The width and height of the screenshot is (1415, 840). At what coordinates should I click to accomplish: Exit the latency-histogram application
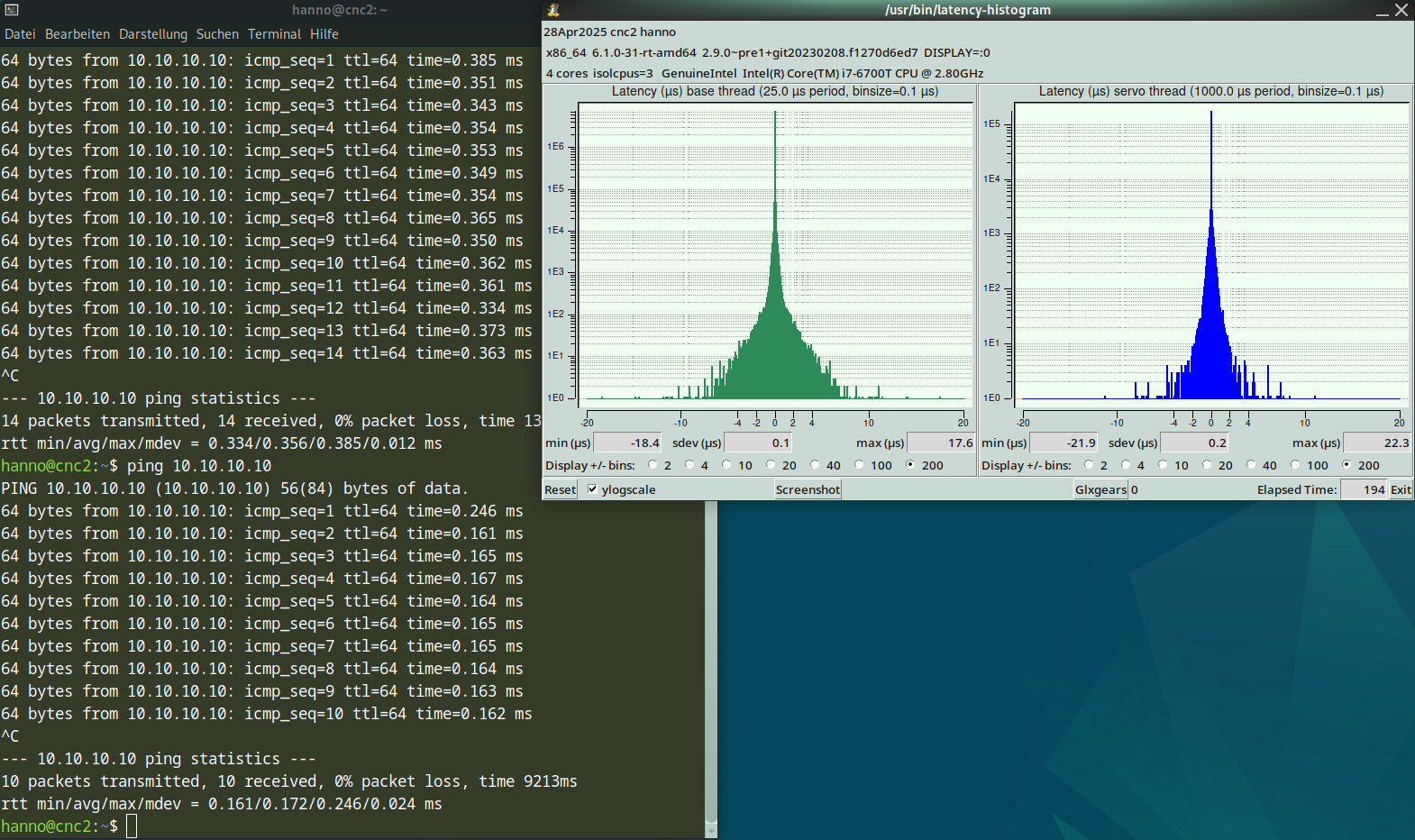point(1401,489)
